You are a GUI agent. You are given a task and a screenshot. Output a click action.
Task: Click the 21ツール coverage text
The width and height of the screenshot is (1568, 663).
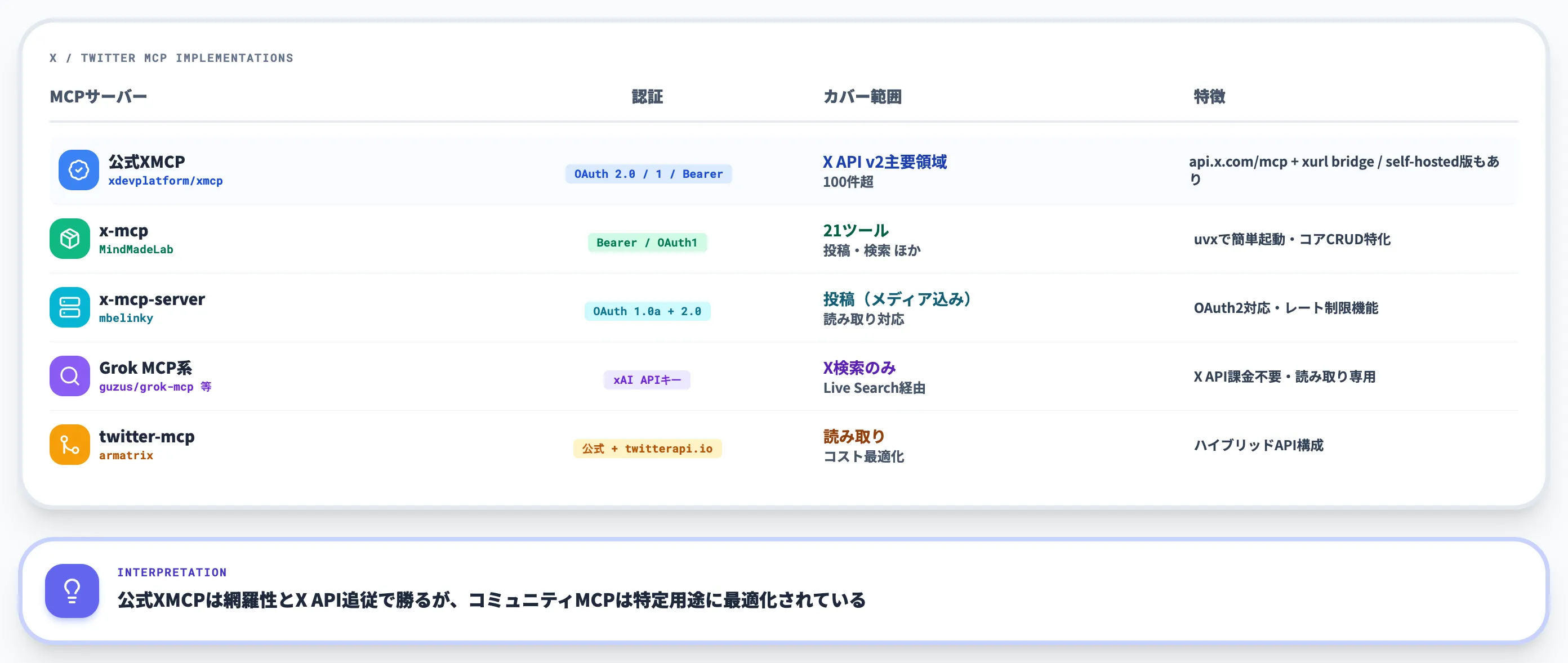click(x=856, y=231)
